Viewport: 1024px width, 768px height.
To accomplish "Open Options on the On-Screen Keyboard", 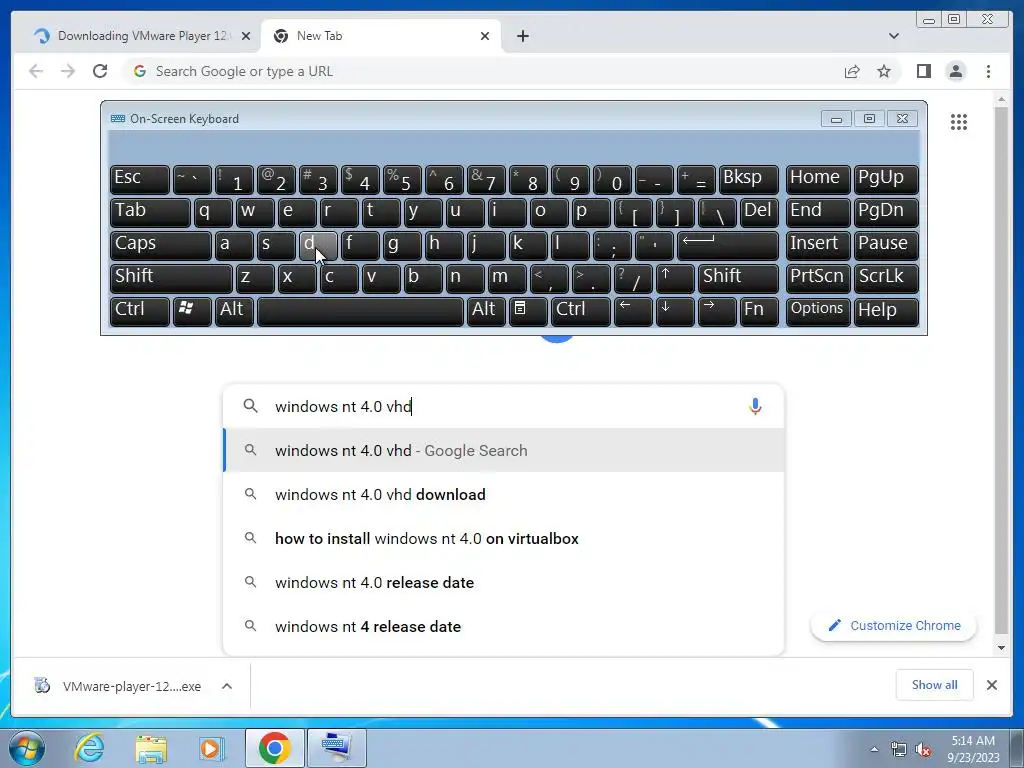I will 818,311.
